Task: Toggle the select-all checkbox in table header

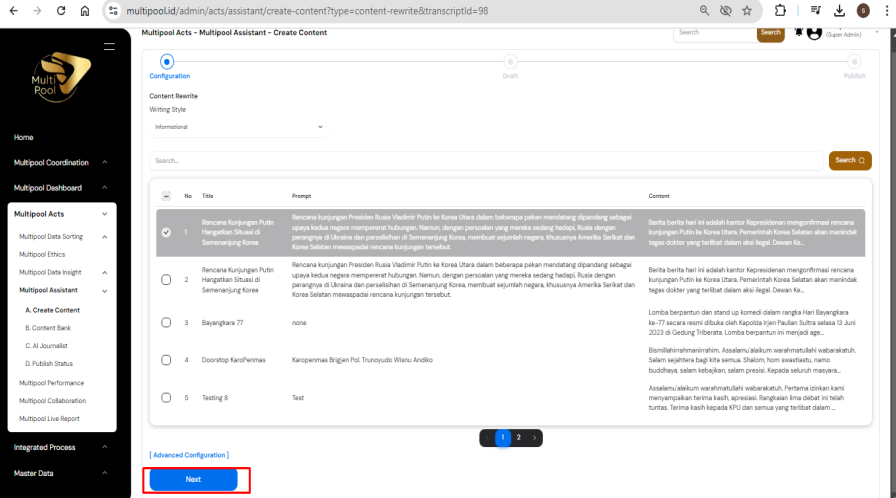Action: 166,196
